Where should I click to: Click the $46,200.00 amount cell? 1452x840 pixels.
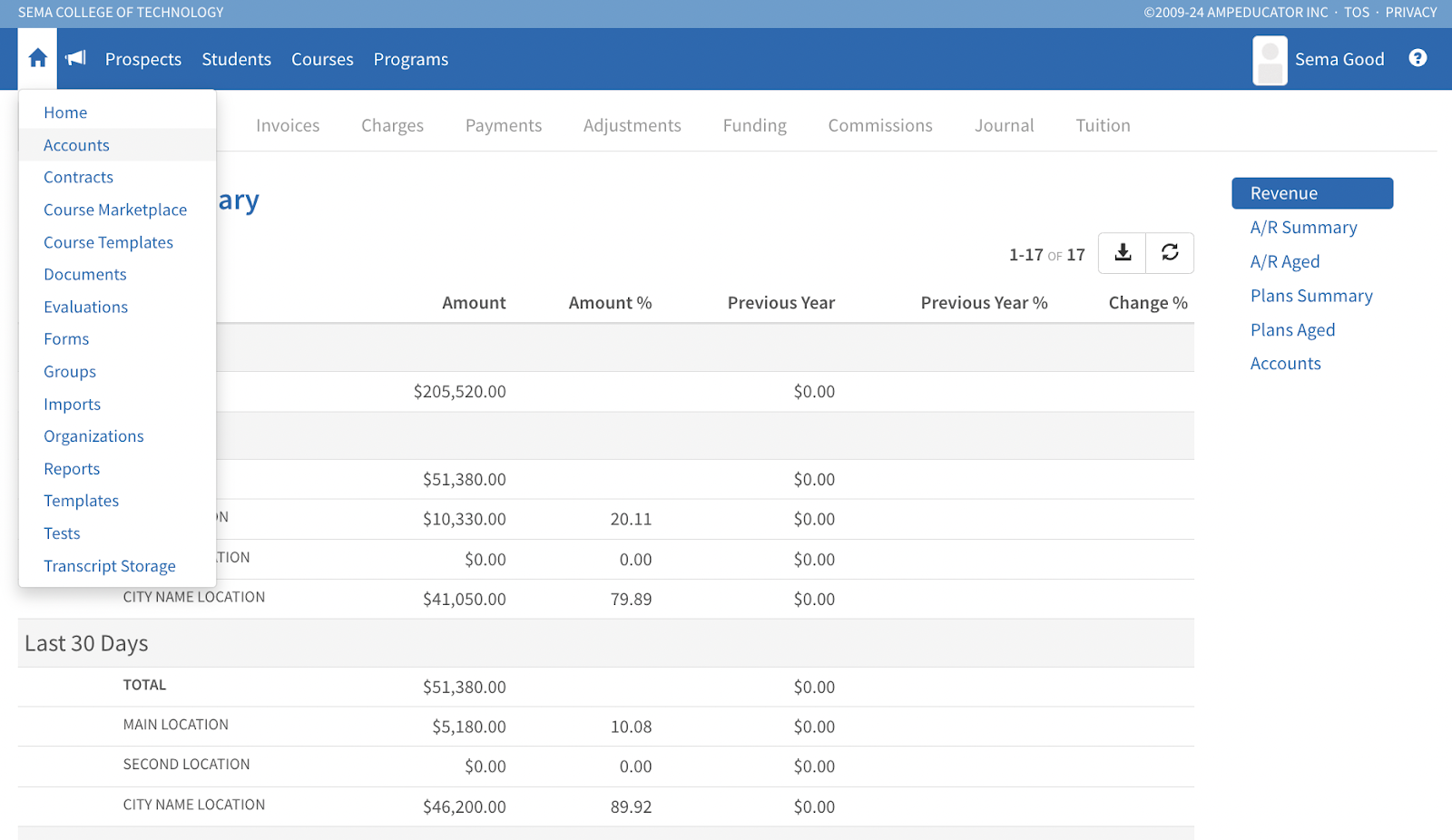(x=465, y=807)
